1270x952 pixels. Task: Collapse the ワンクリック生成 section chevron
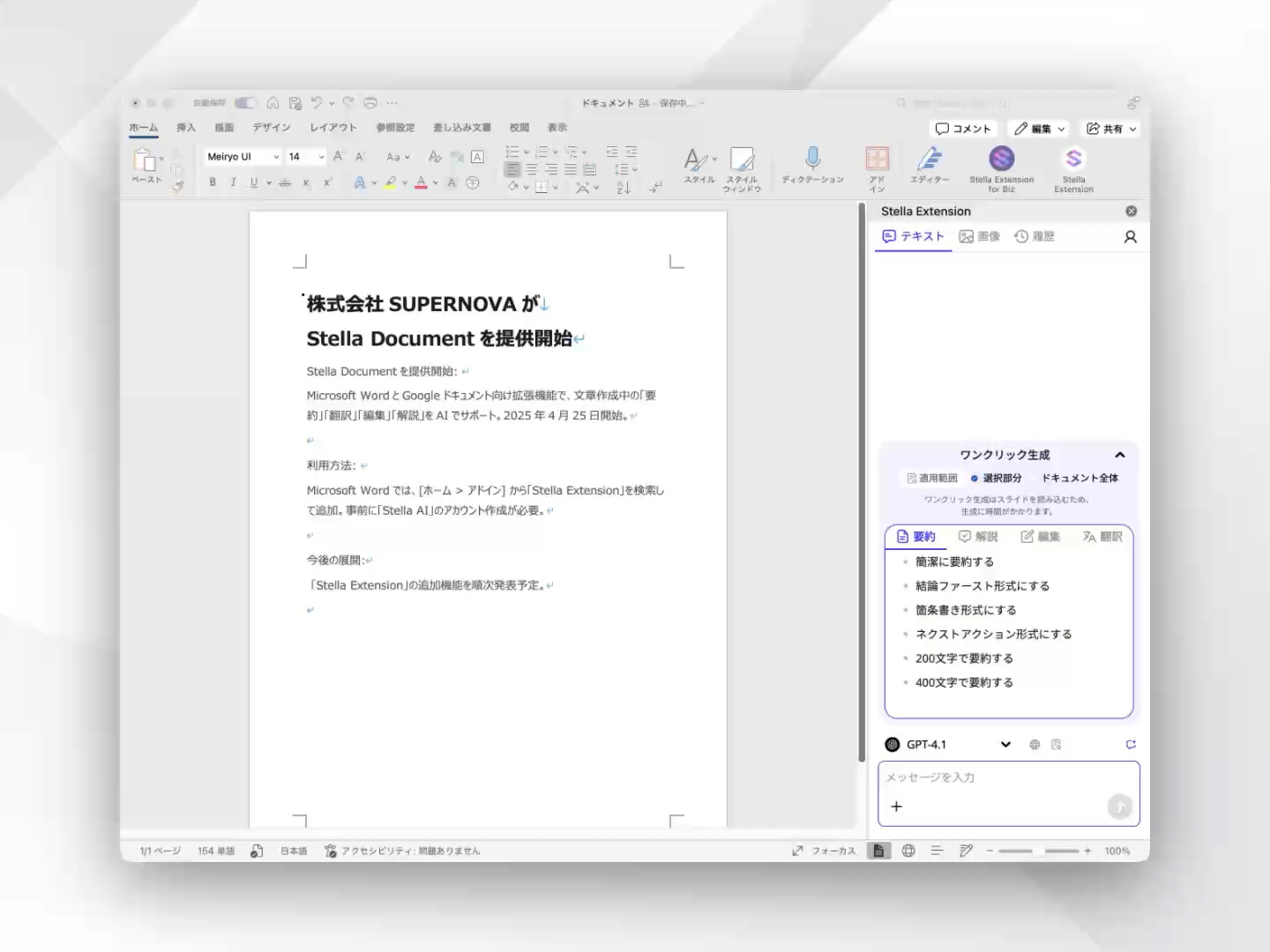(1120, 455)
